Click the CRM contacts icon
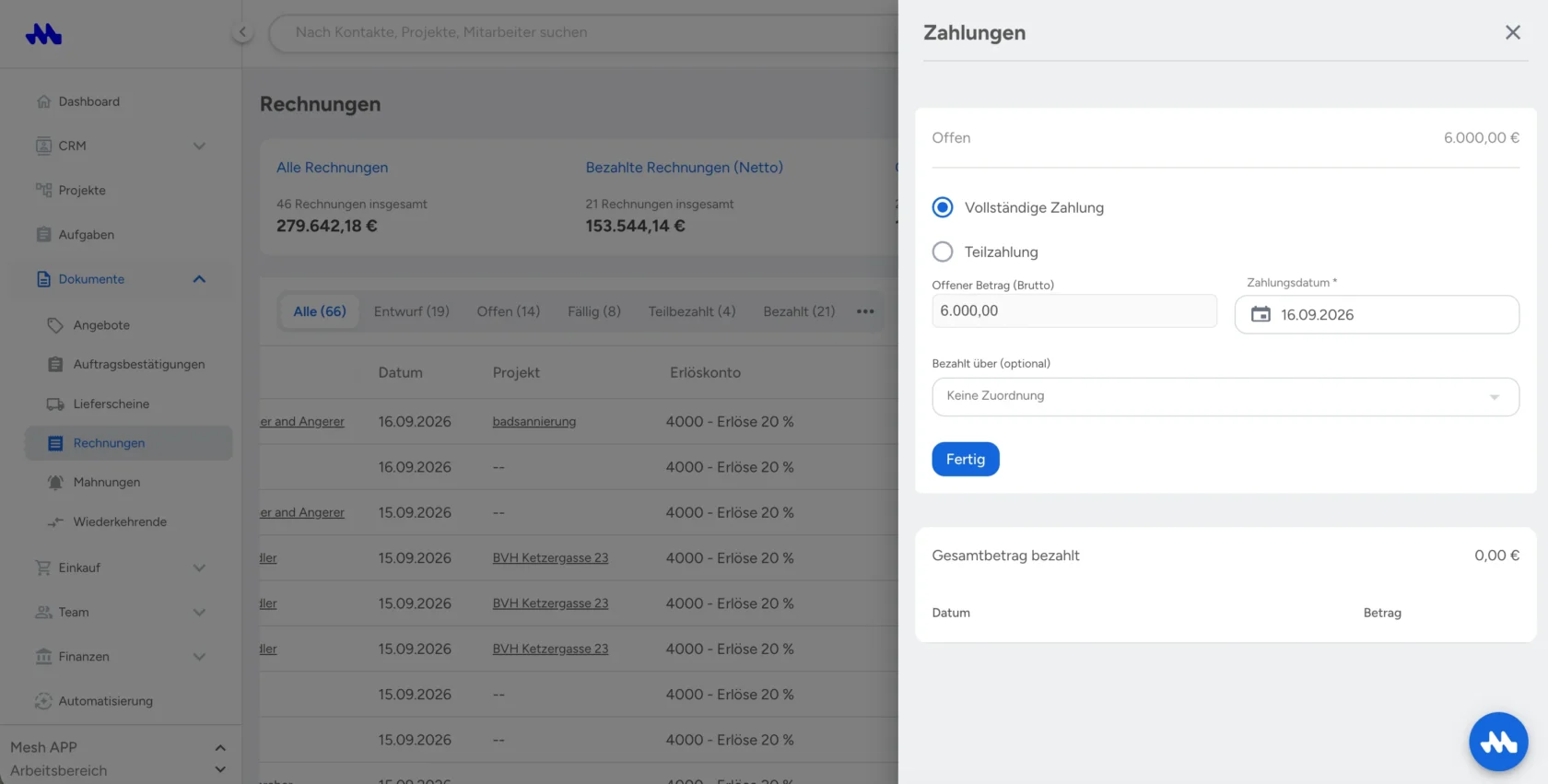 pyautogui.click(x=43, y=146)
